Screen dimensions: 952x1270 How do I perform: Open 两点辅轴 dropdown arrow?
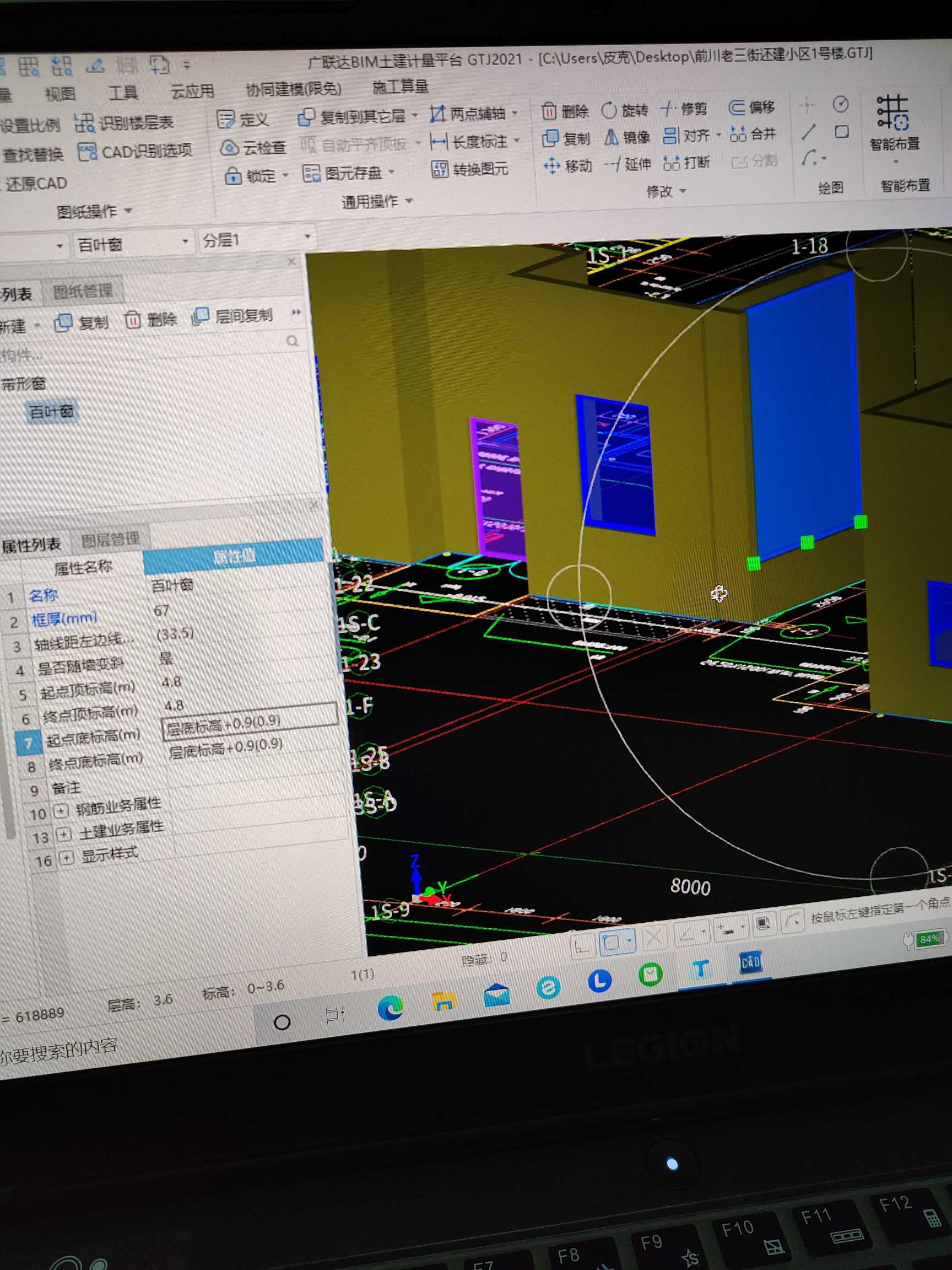click(515, 113)
